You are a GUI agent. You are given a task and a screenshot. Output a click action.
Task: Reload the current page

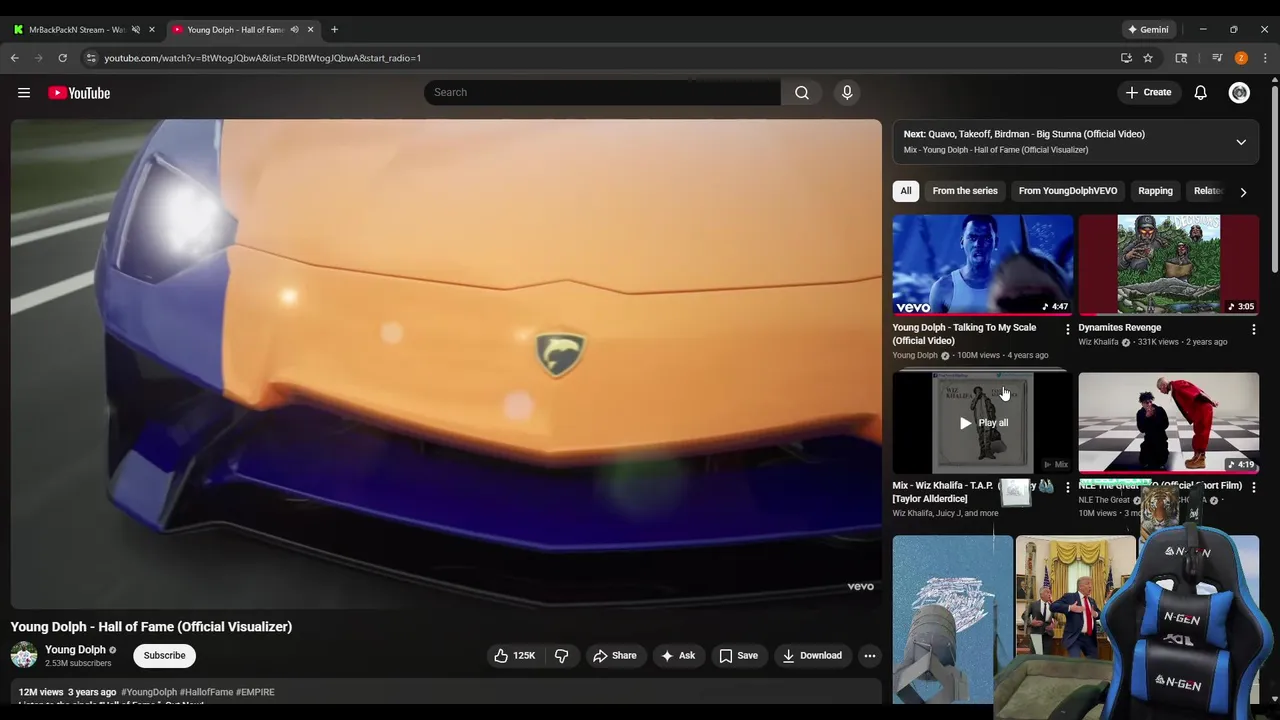tap(62, 58)
